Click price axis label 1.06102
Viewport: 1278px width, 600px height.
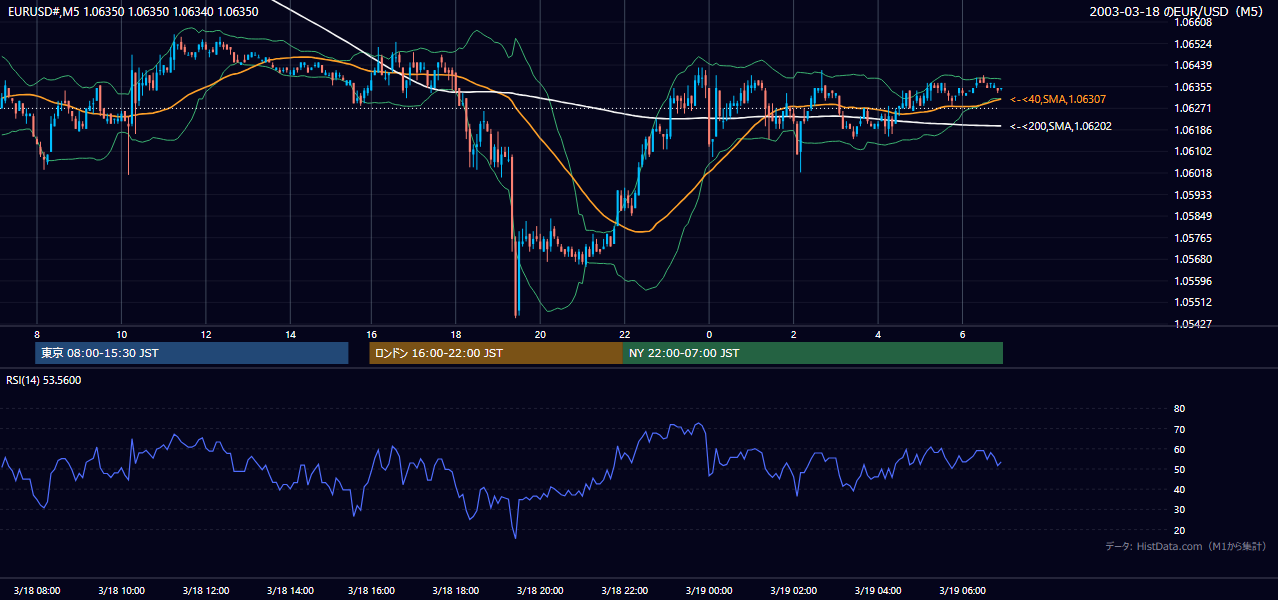coord(1193,151)
